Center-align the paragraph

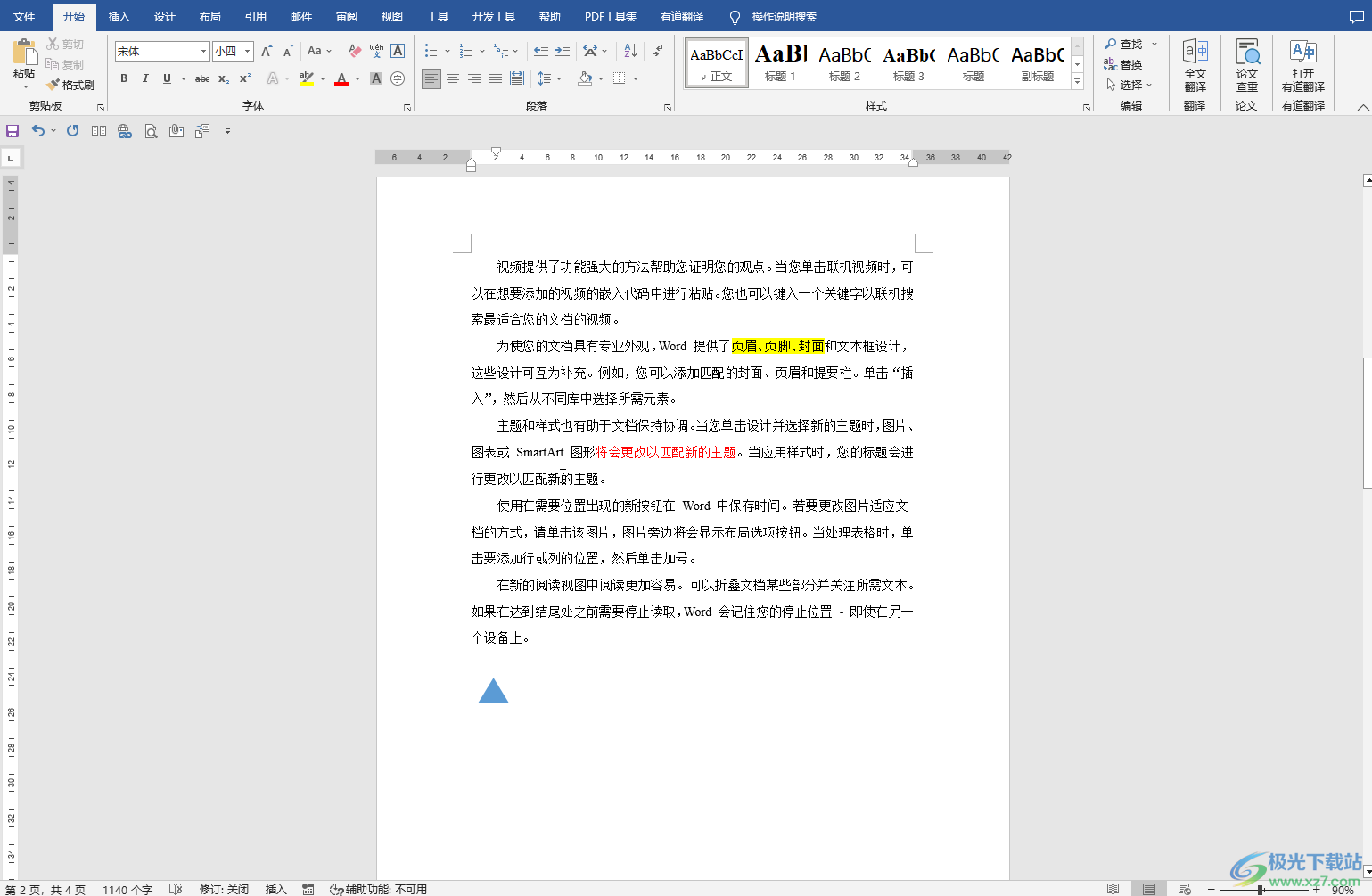(x=453, y=78)
